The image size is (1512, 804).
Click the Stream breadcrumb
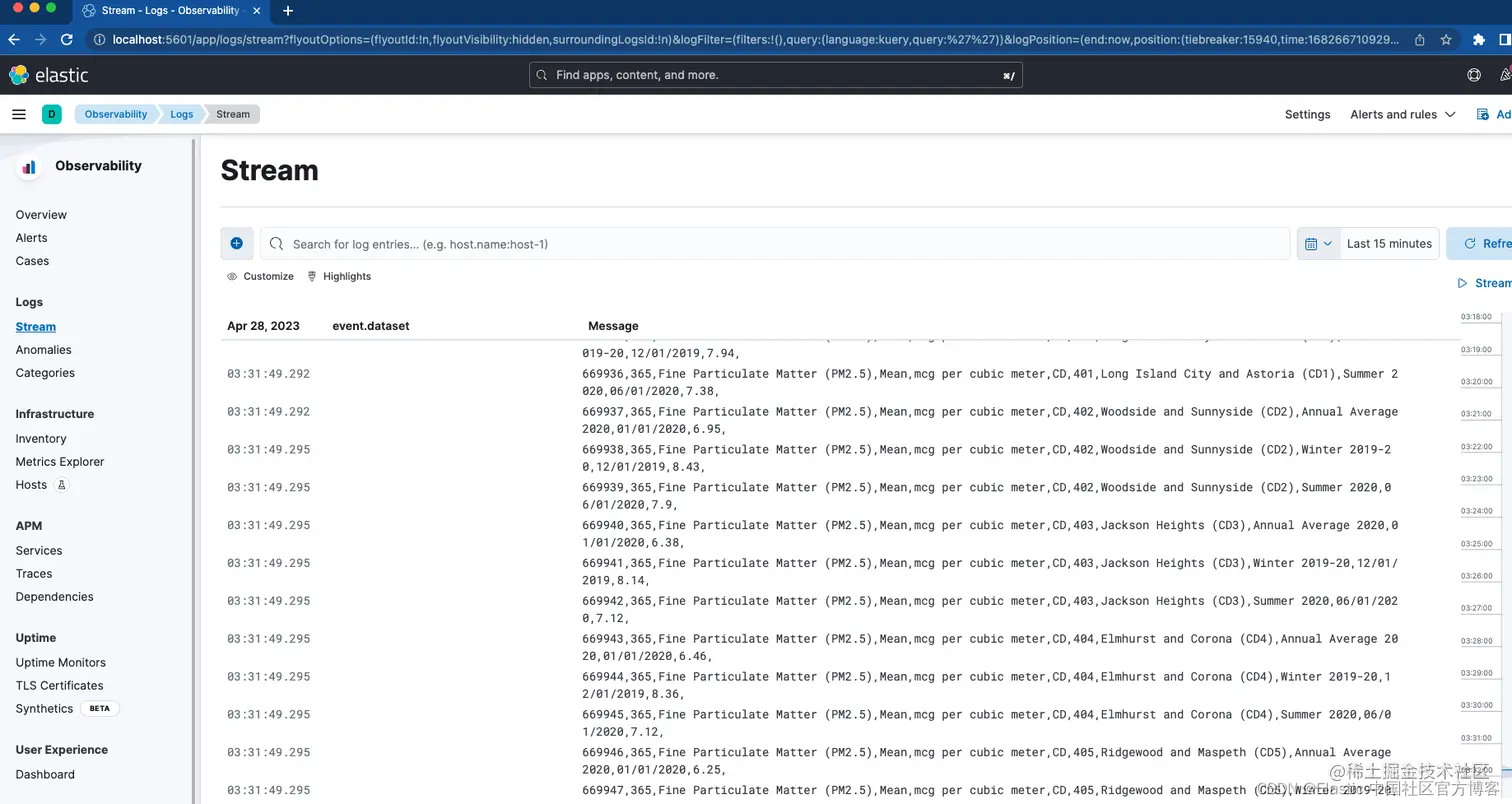tap(233, 114)
